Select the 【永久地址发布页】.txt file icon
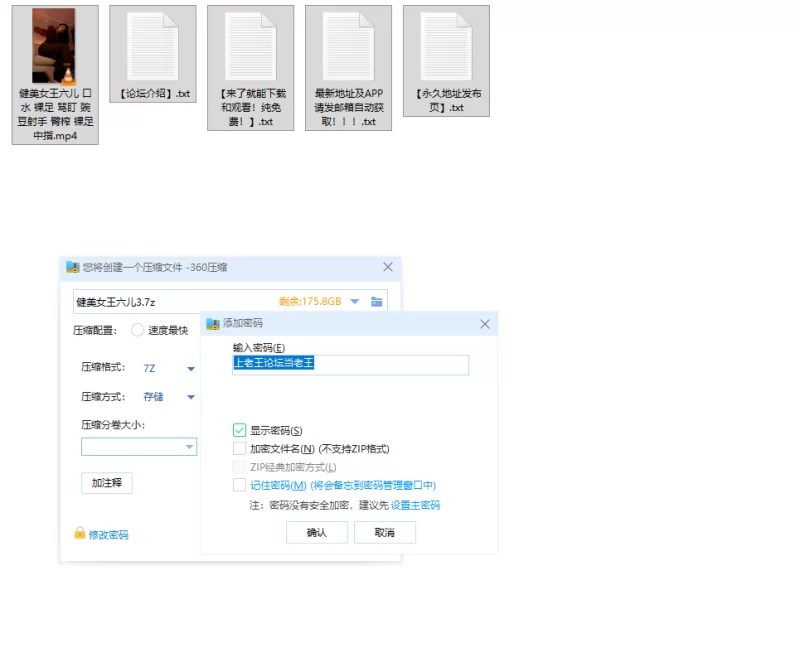This screenshot has width=800, height=653. coord(446,47)
